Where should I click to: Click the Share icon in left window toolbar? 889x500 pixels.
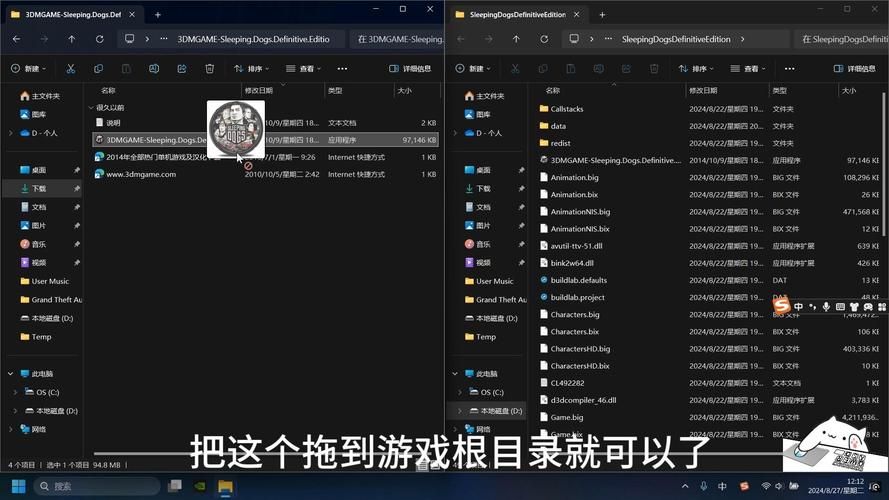182,69
